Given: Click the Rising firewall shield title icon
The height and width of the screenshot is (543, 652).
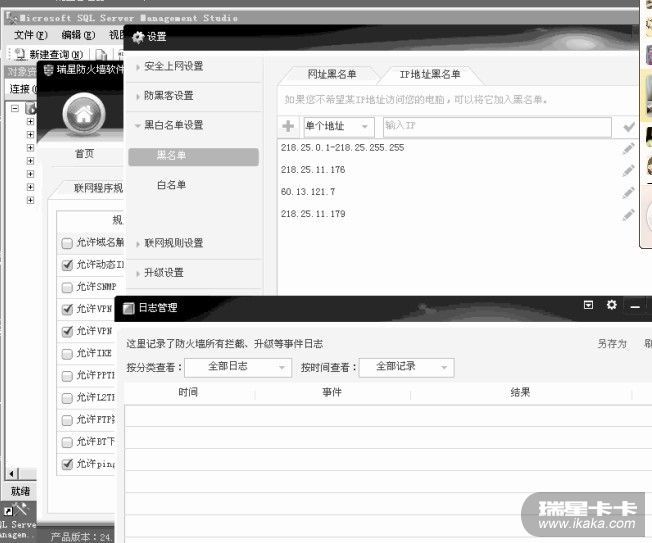Looking at the screenshot, I should [48, 70].
